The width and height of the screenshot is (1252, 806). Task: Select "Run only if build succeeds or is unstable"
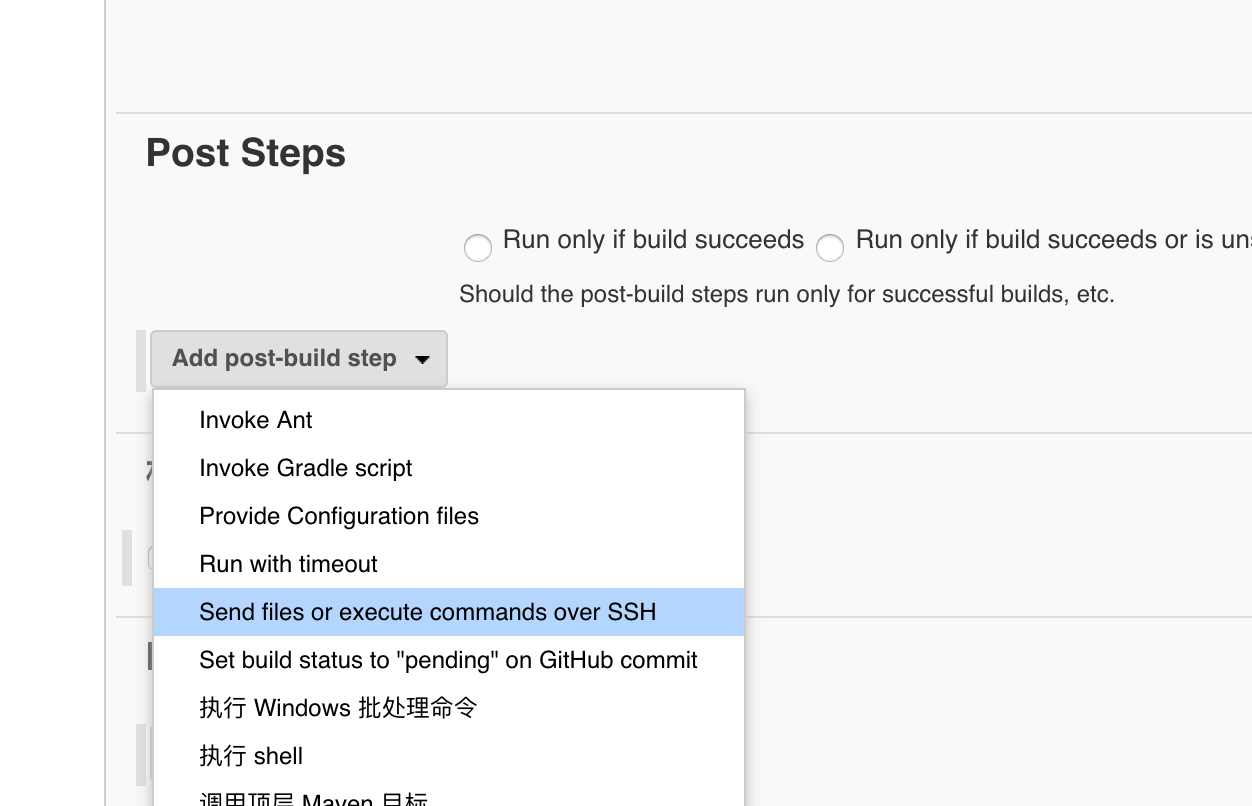point(830,248)
